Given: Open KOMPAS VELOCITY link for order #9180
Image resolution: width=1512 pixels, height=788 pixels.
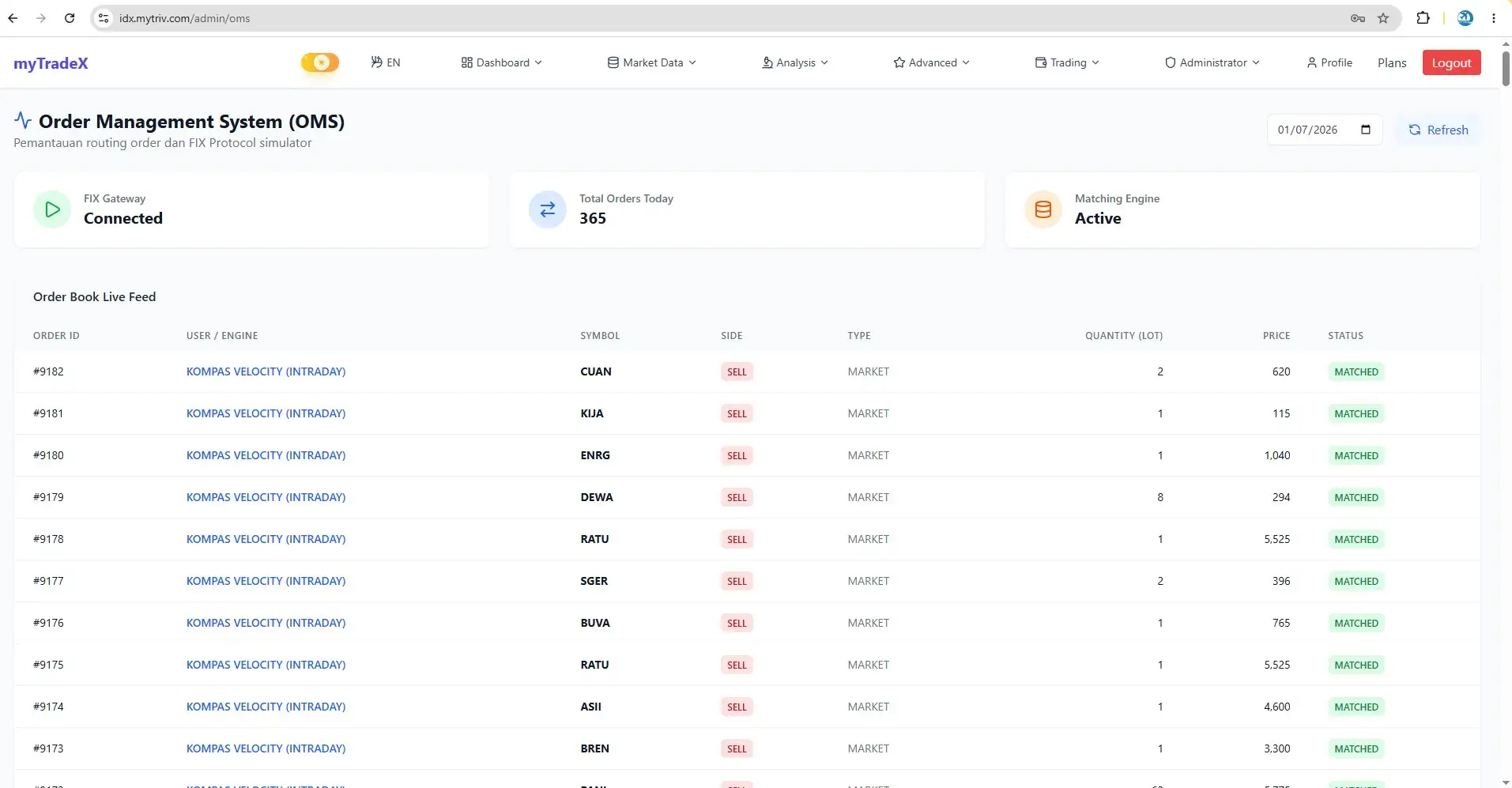Looking at the screenshot, I should [266, 455].
